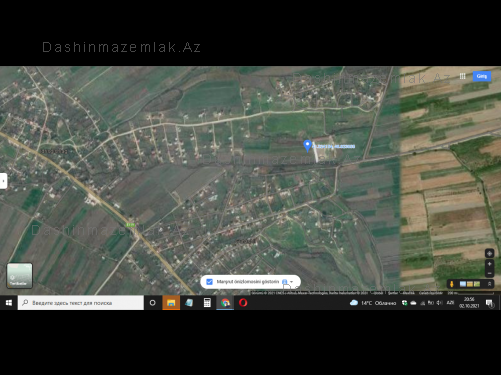This screenshot has height=375, width=501.
Task: Zoom out with the minus button
Action: tap(489, 273)
